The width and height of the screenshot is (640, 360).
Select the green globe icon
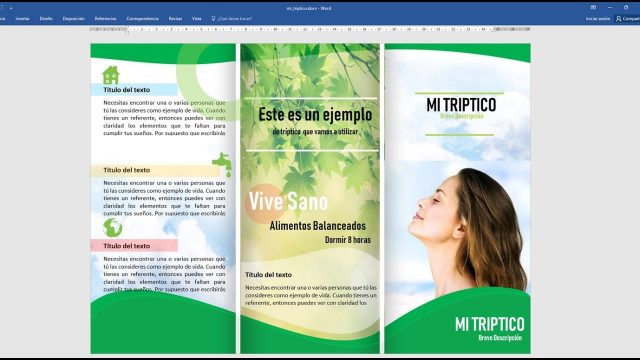click(113, 228)
